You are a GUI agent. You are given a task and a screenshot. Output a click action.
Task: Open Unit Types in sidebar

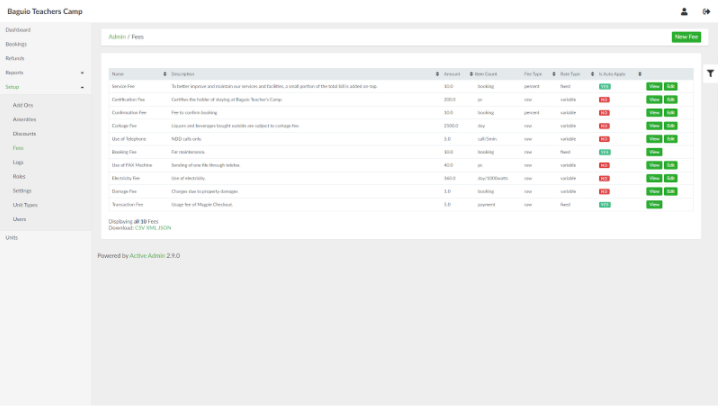pos(25,204)
